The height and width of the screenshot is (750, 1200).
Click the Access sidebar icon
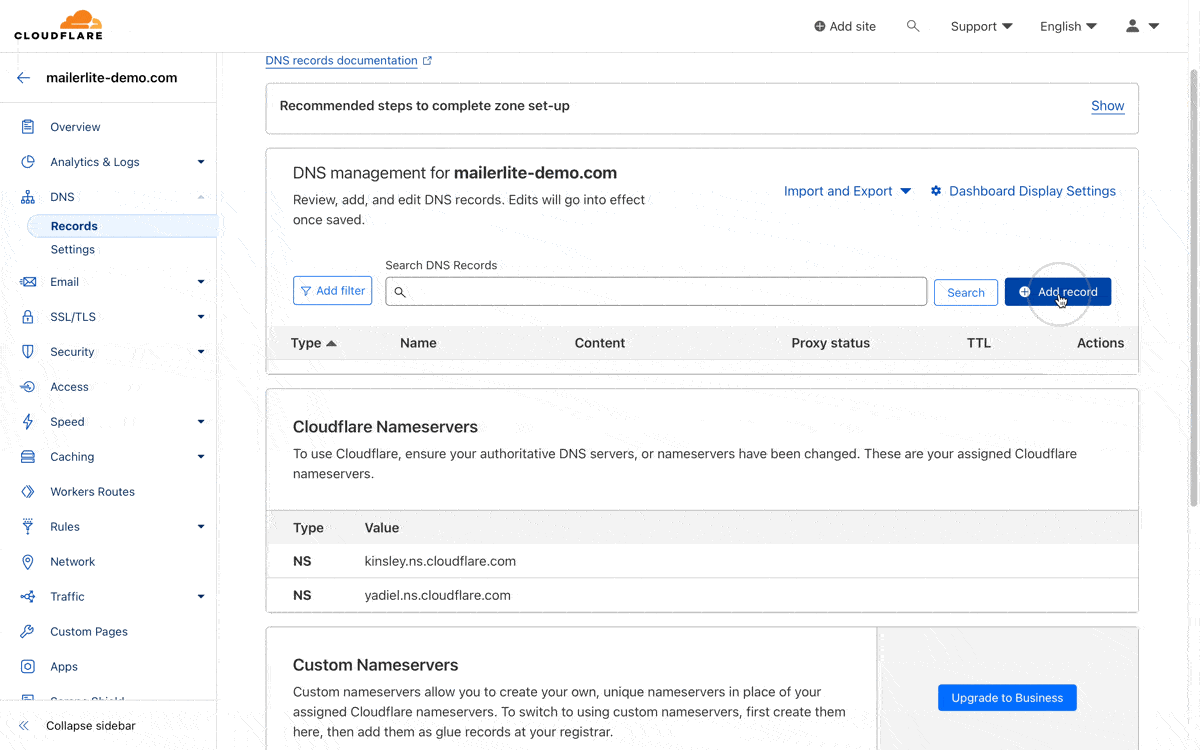pyautogui.click(x=28, y=387)
